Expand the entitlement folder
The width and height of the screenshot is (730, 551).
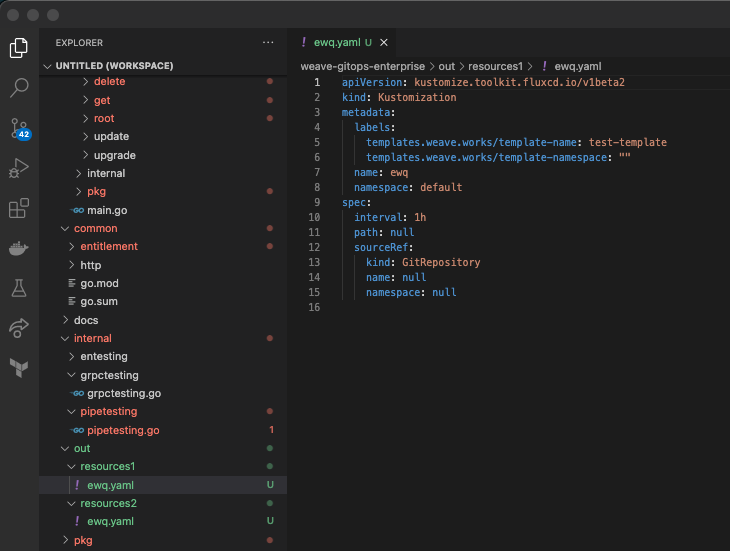[163, 246]
